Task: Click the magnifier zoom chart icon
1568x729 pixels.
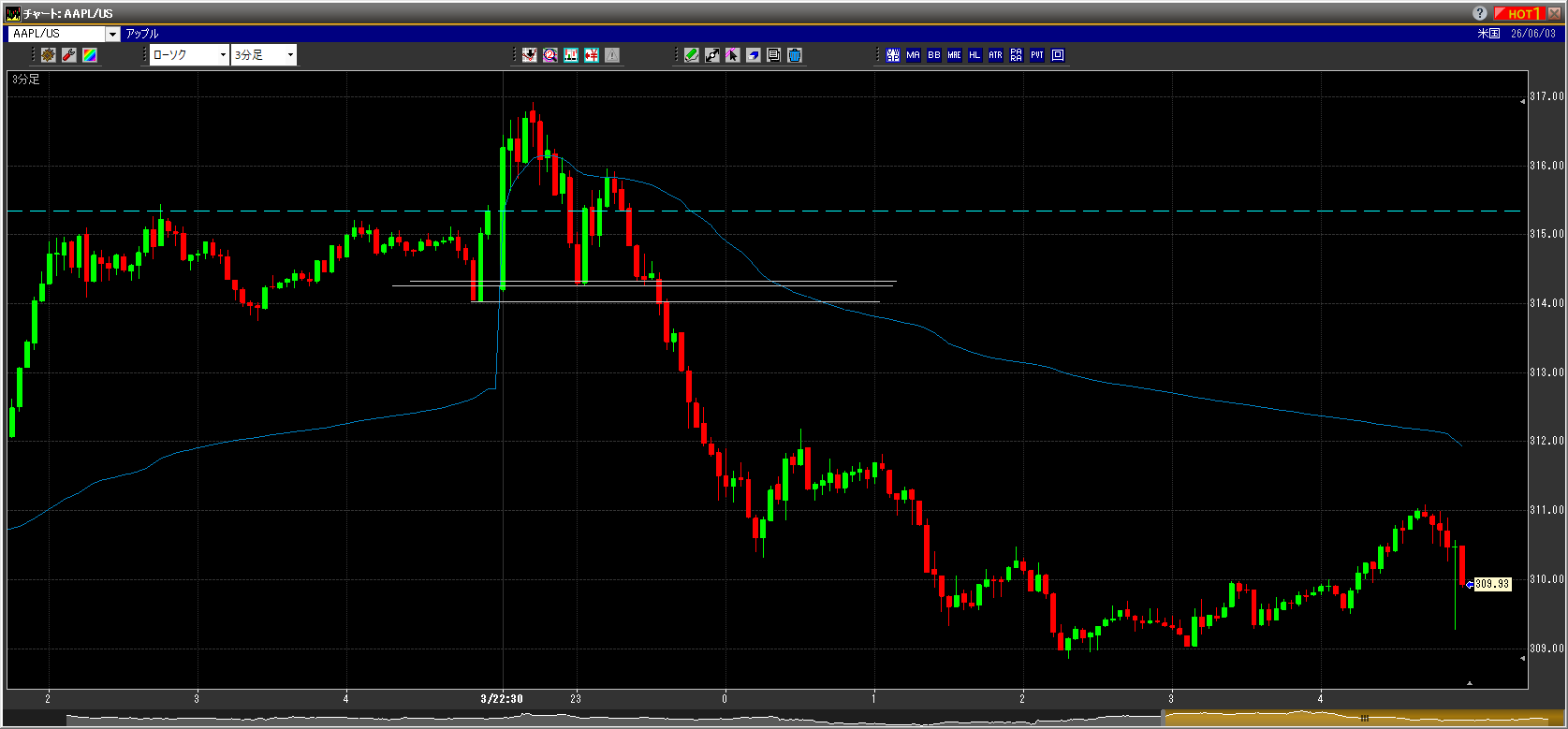Action: (x=550, y=55)
